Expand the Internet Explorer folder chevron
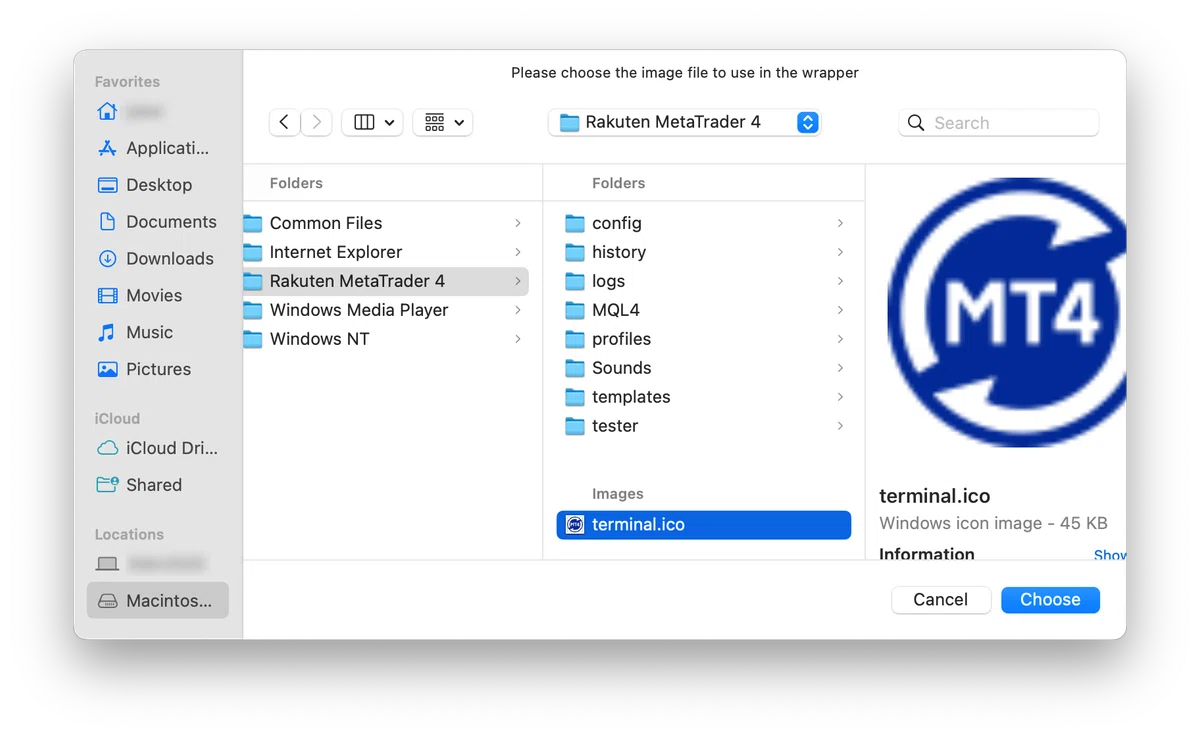The image size is (1200, 737). pyautogui.click(x=518, y=252)
